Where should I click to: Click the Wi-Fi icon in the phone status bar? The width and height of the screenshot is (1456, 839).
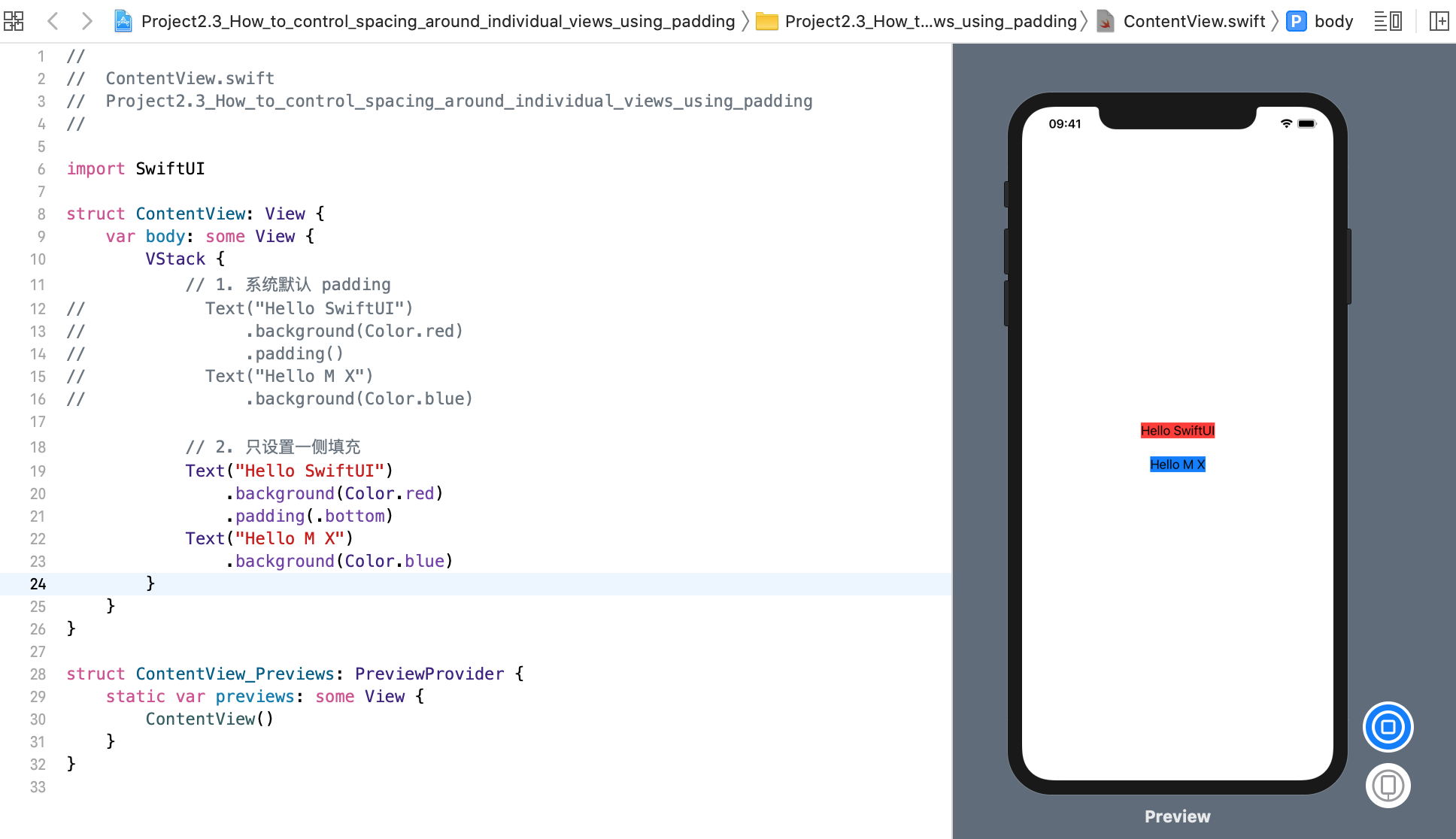tap(1286, 123)
